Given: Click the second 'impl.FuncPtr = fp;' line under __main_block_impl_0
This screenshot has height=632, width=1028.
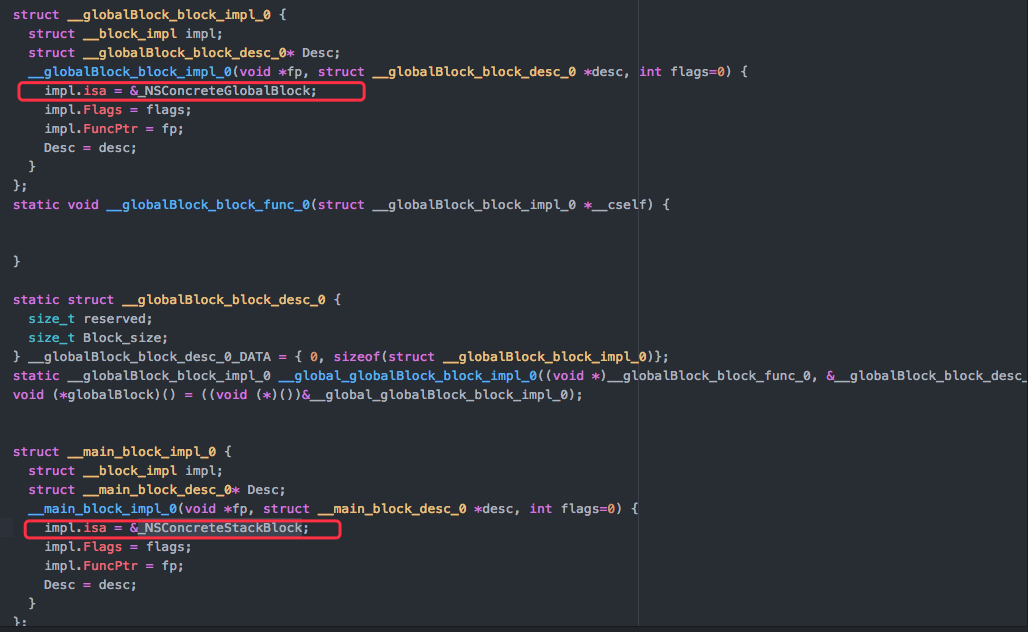Looking at the screenshot, I should pyautogui.click(x=114, y=566).
